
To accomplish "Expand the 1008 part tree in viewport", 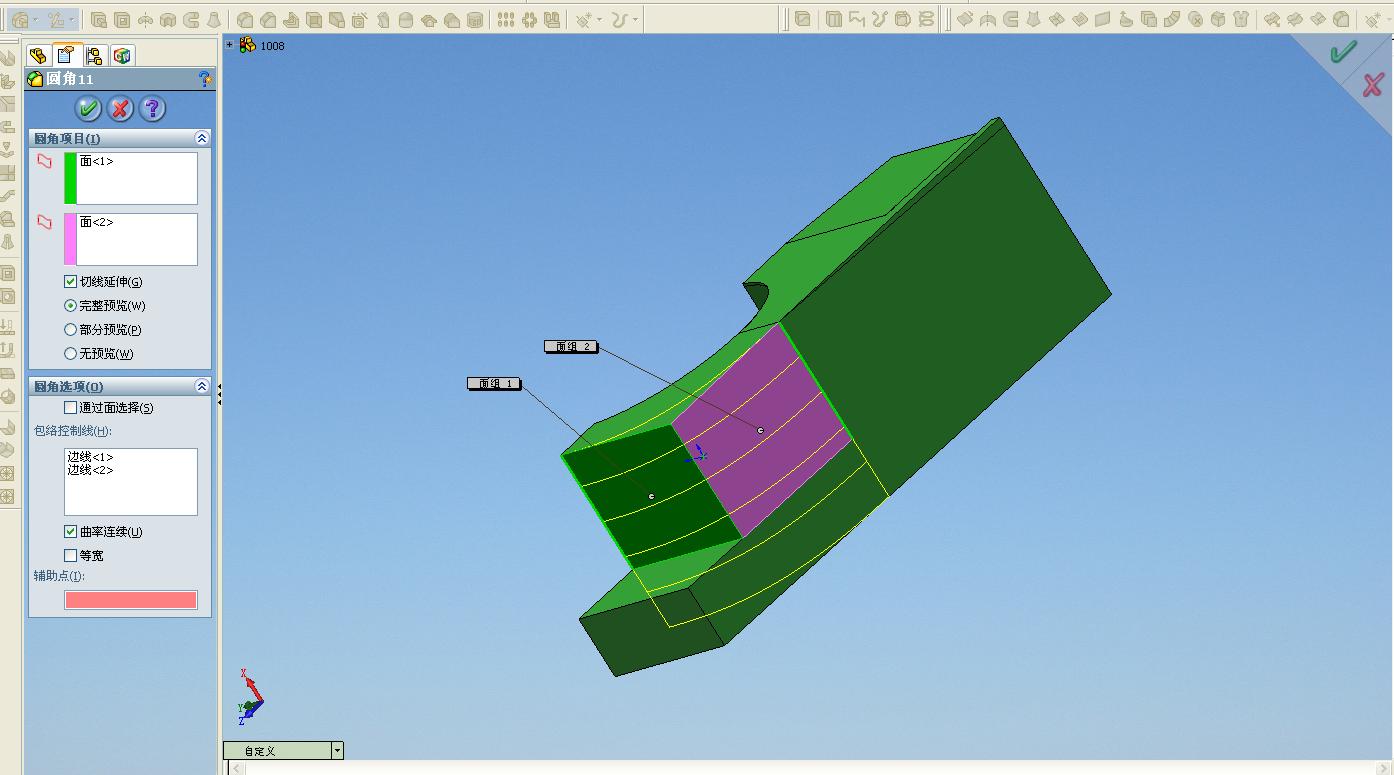I will click(x=229, y=45).
